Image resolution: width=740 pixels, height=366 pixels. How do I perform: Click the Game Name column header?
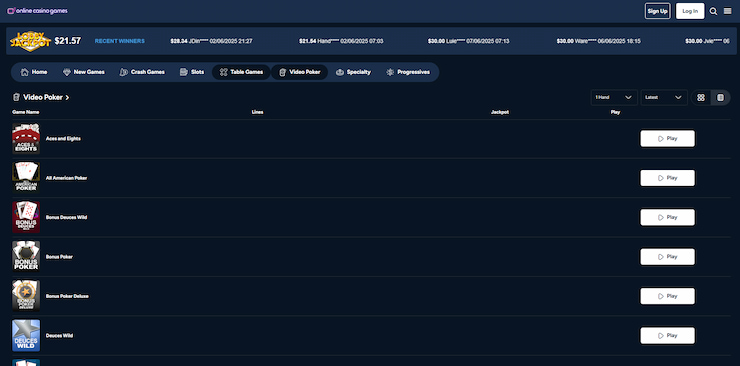point(25,112)
